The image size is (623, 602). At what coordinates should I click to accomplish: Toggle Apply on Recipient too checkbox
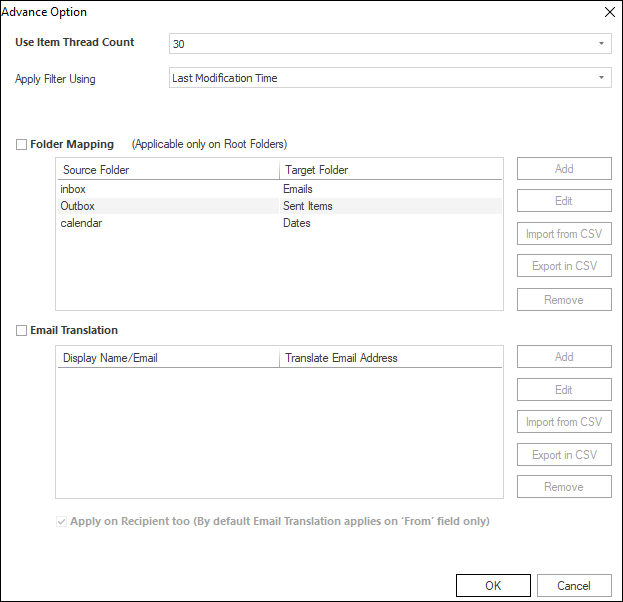click(62, 522)
